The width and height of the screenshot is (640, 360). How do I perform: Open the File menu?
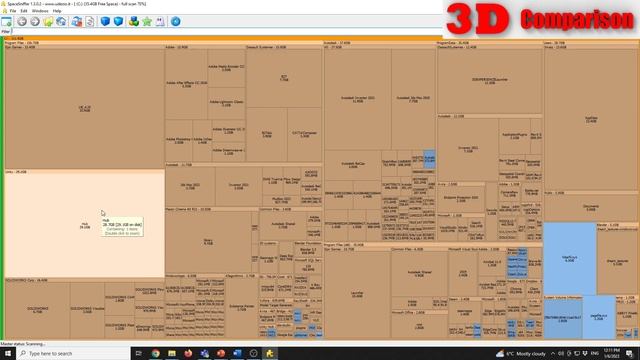[13, 11]
